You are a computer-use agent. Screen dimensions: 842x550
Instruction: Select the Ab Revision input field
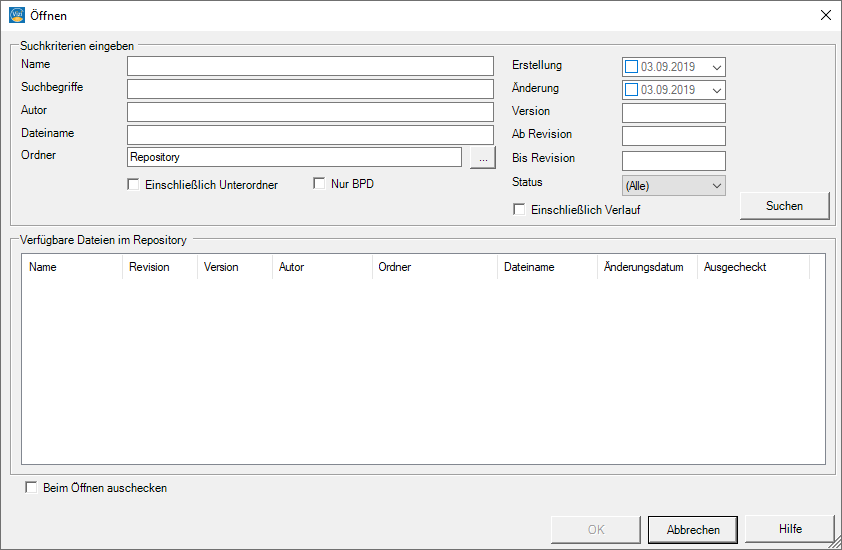click(673, 136)
